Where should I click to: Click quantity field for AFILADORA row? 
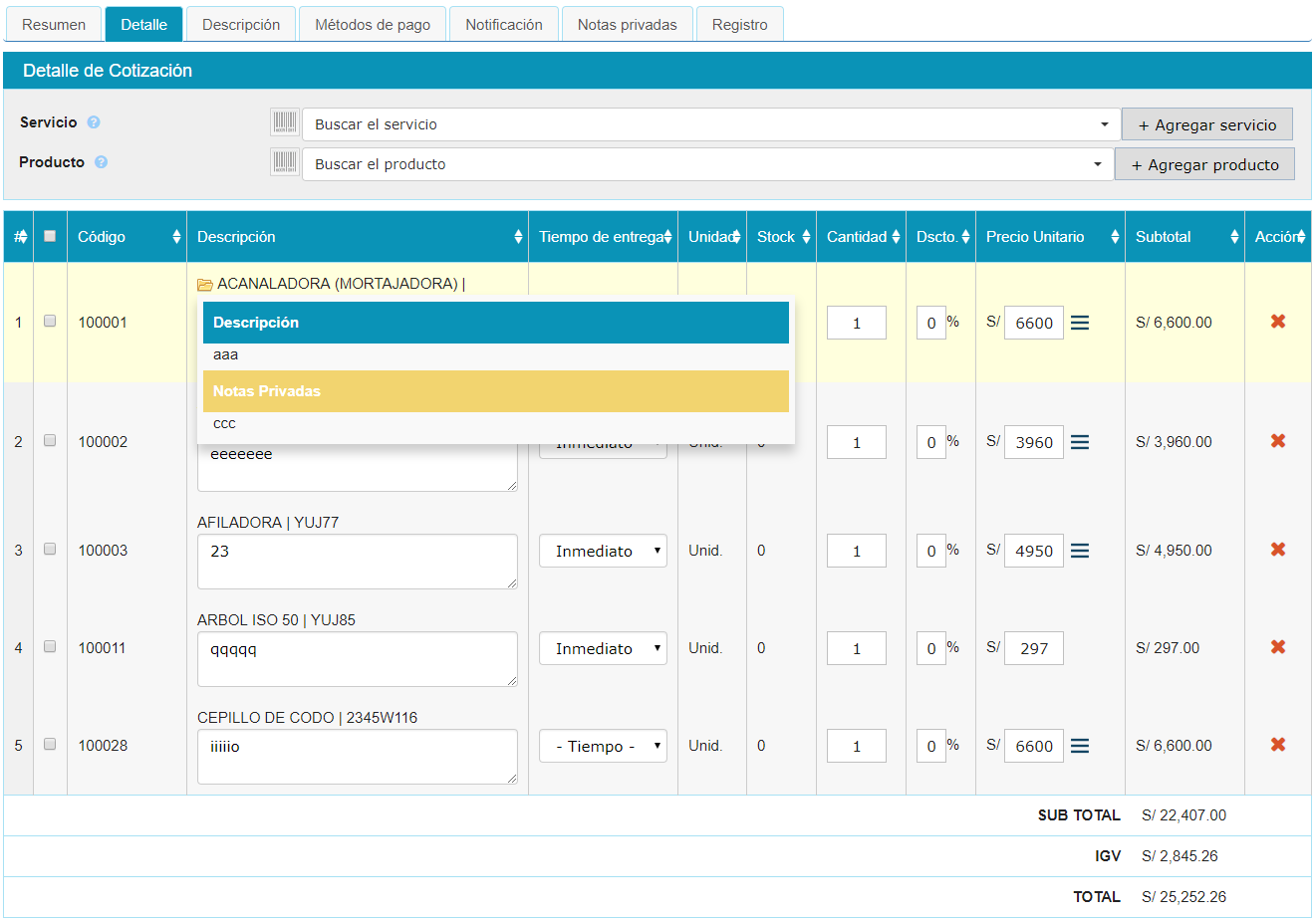(856, 552)
